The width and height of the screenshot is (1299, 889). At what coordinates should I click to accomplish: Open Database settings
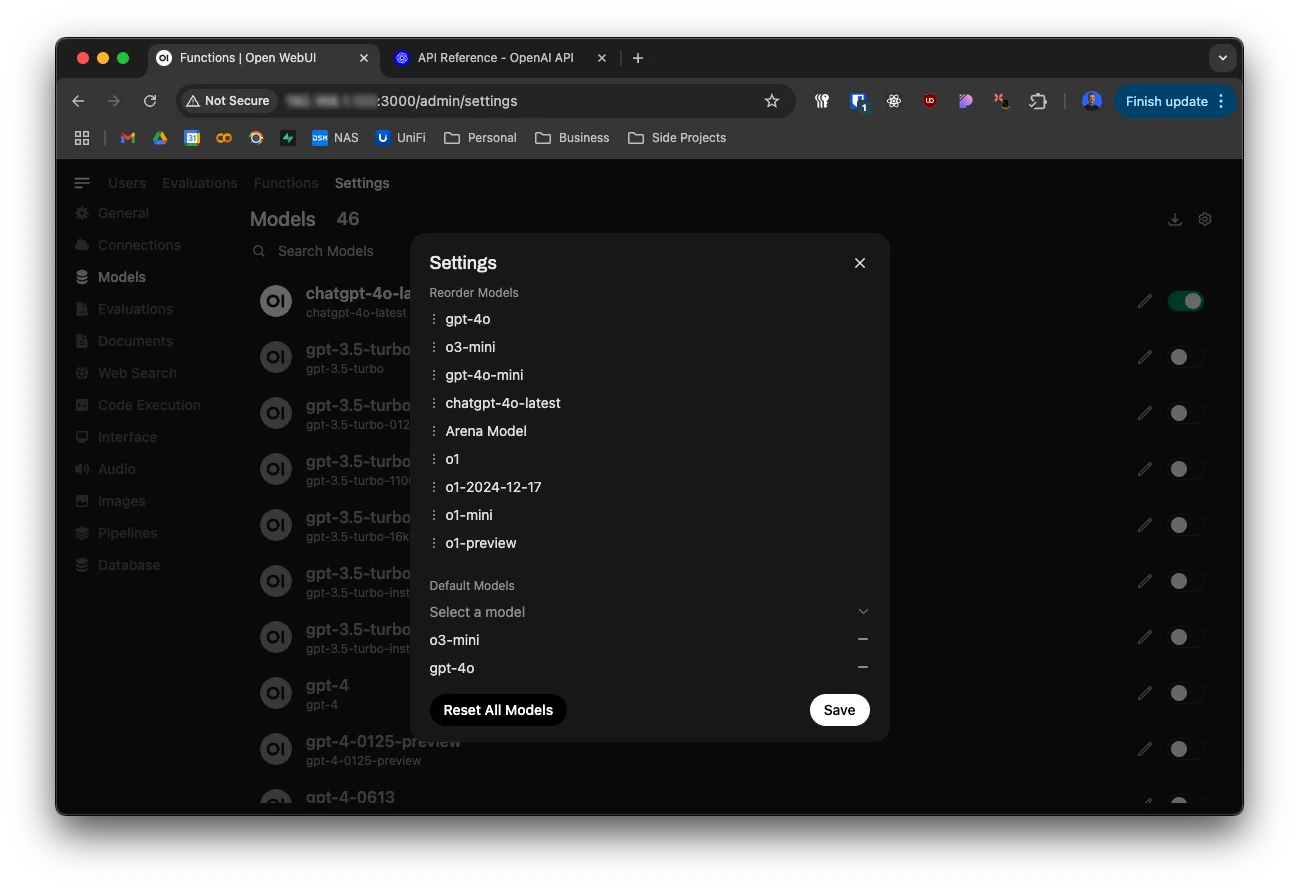point(117,565)
